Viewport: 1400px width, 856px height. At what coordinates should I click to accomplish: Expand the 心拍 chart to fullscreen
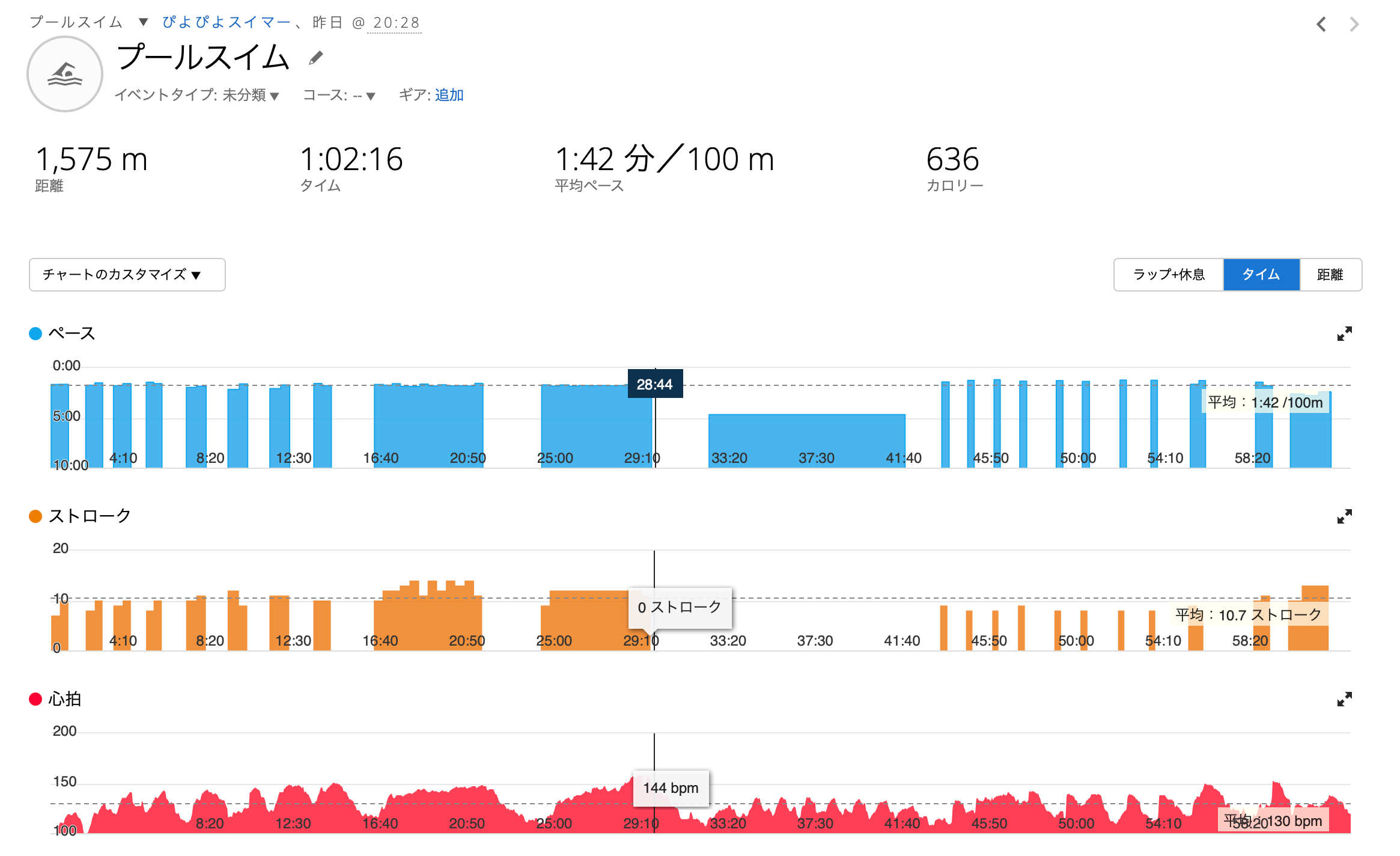[1344, 699]
